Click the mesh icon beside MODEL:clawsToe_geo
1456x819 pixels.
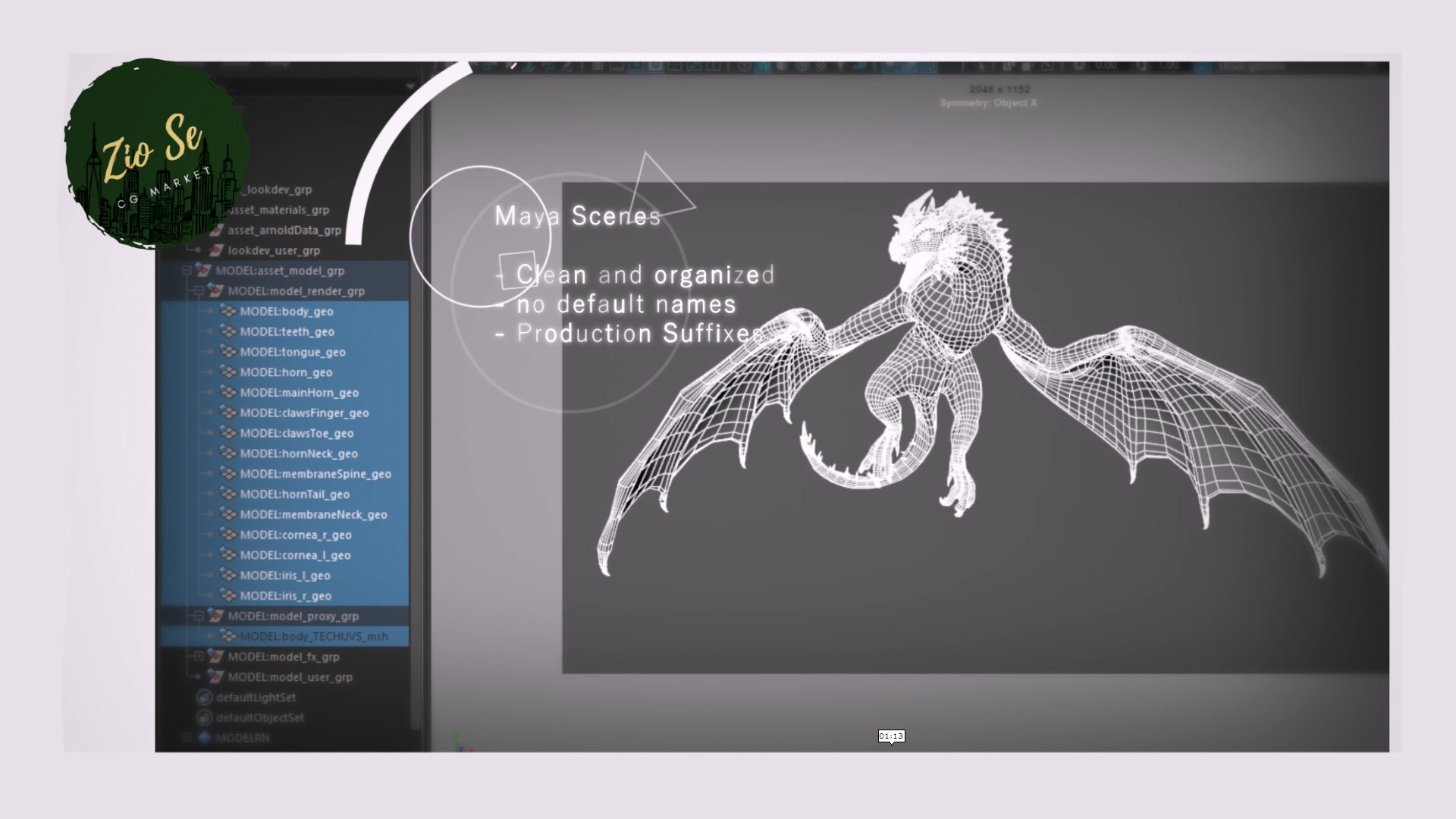pos(227,433)
